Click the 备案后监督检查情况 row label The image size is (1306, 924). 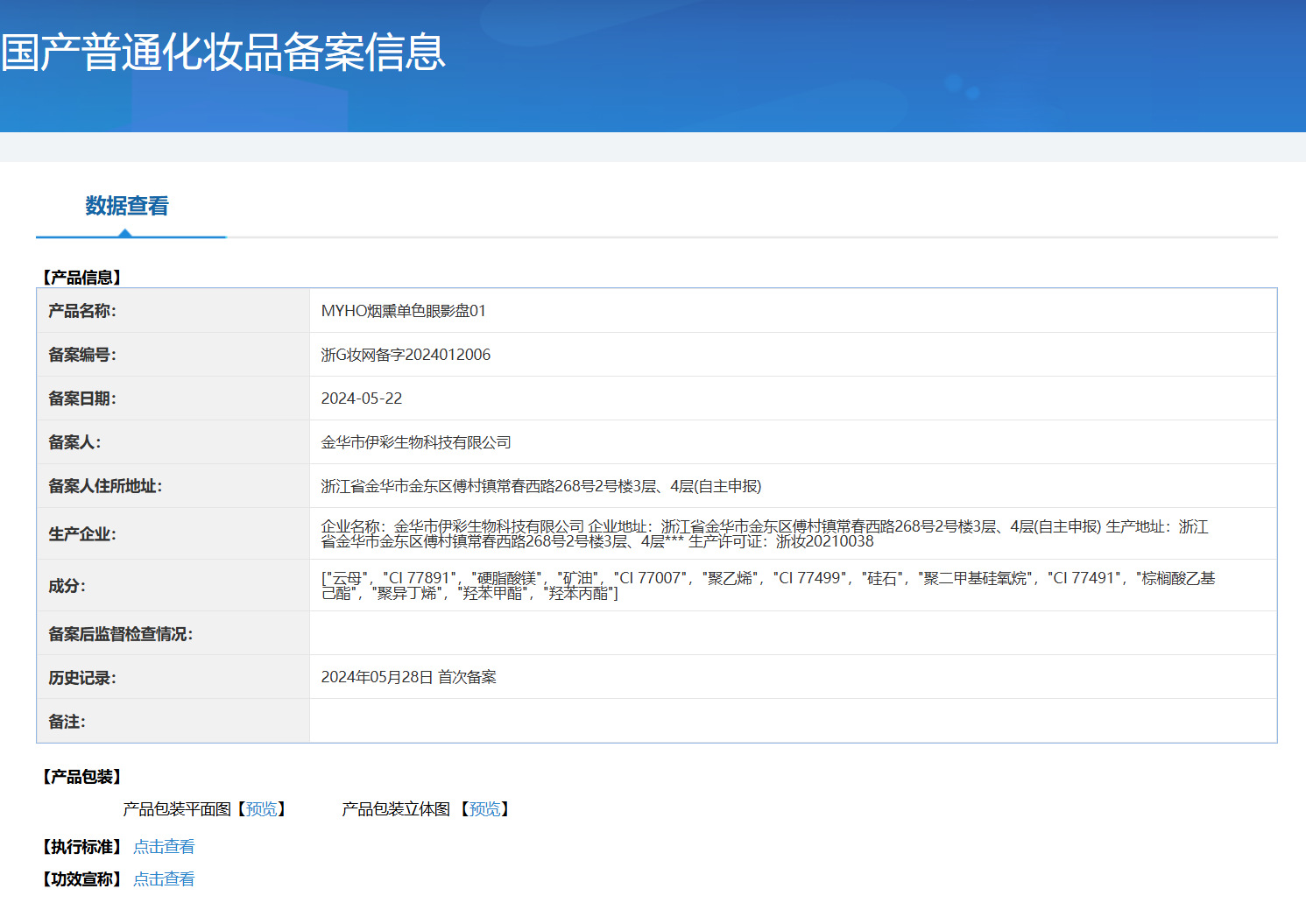click(121, 634)
